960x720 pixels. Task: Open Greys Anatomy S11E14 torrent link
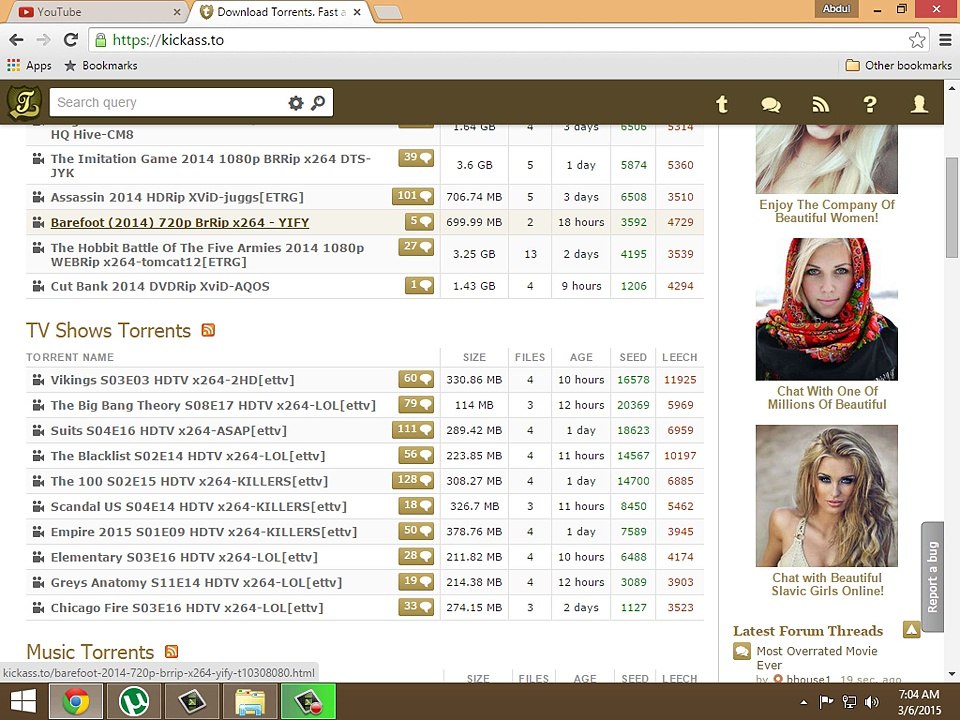(x=196, y=582)
